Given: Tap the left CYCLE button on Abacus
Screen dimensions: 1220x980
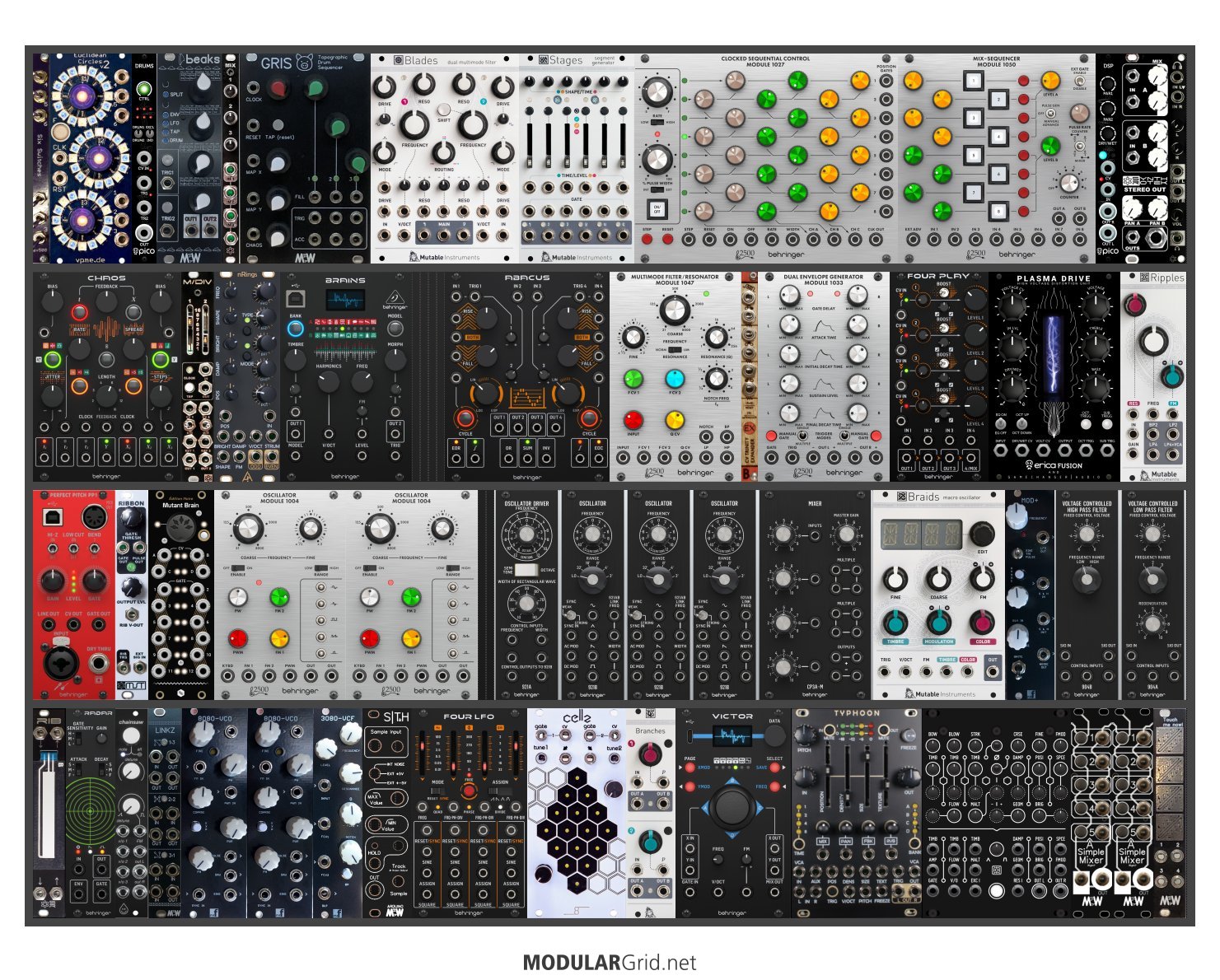Looking at the screenshot, I should click(465, 418).
